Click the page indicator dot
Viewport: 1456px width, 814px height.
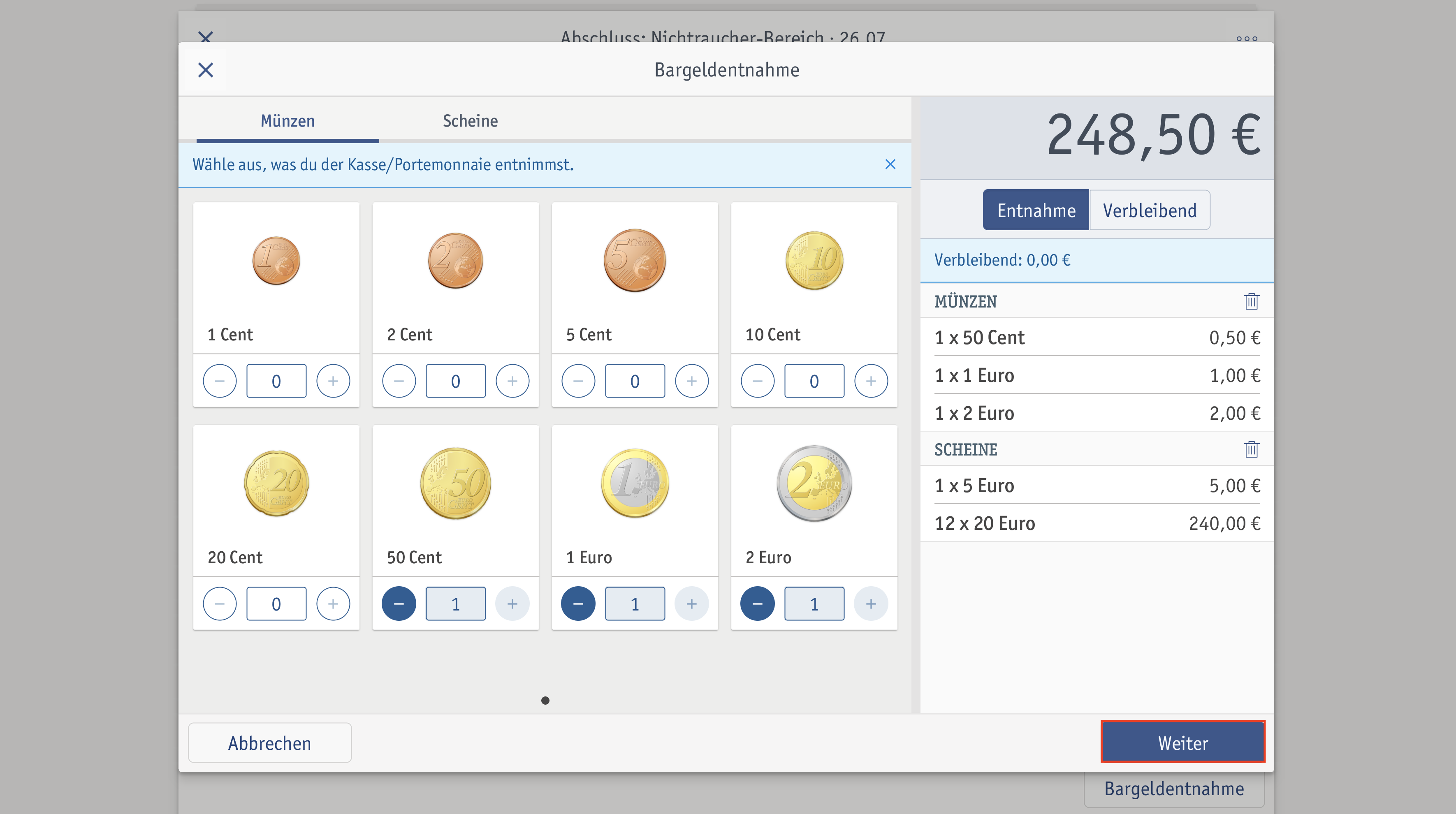(x=545, y=701)
